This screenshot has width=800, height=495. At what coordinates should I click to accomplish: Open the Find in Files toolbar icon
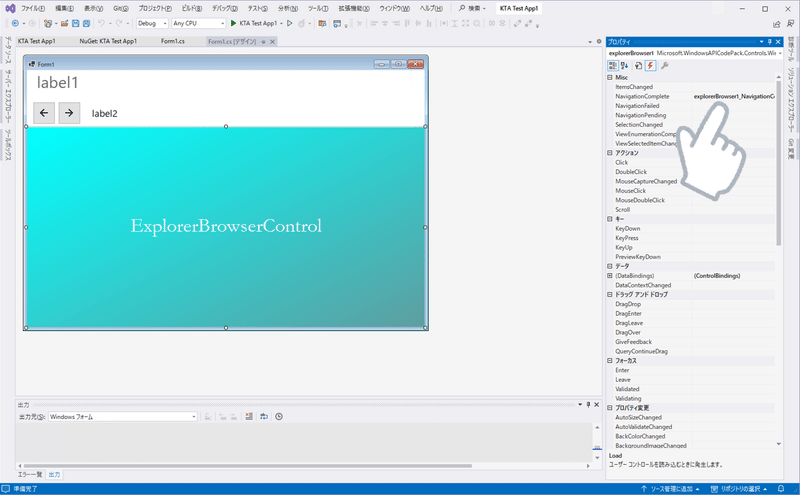tap(322, 23)
